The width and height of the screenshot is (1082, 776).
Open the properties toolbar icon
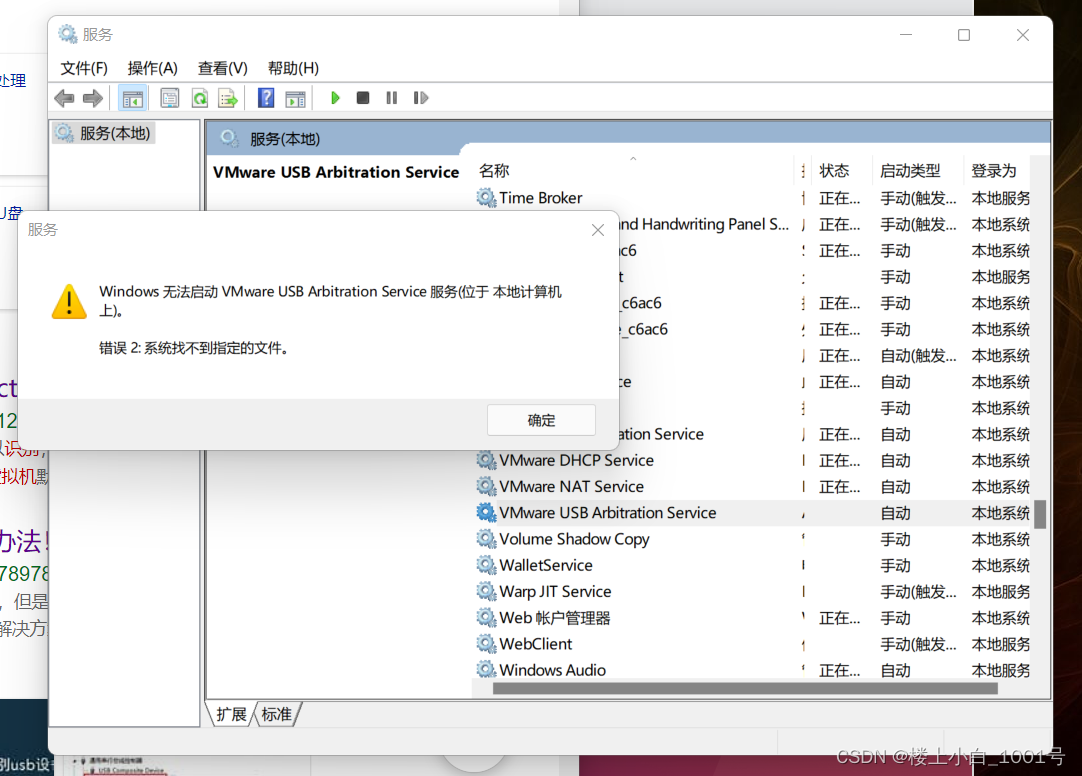[x=169, y=98]
